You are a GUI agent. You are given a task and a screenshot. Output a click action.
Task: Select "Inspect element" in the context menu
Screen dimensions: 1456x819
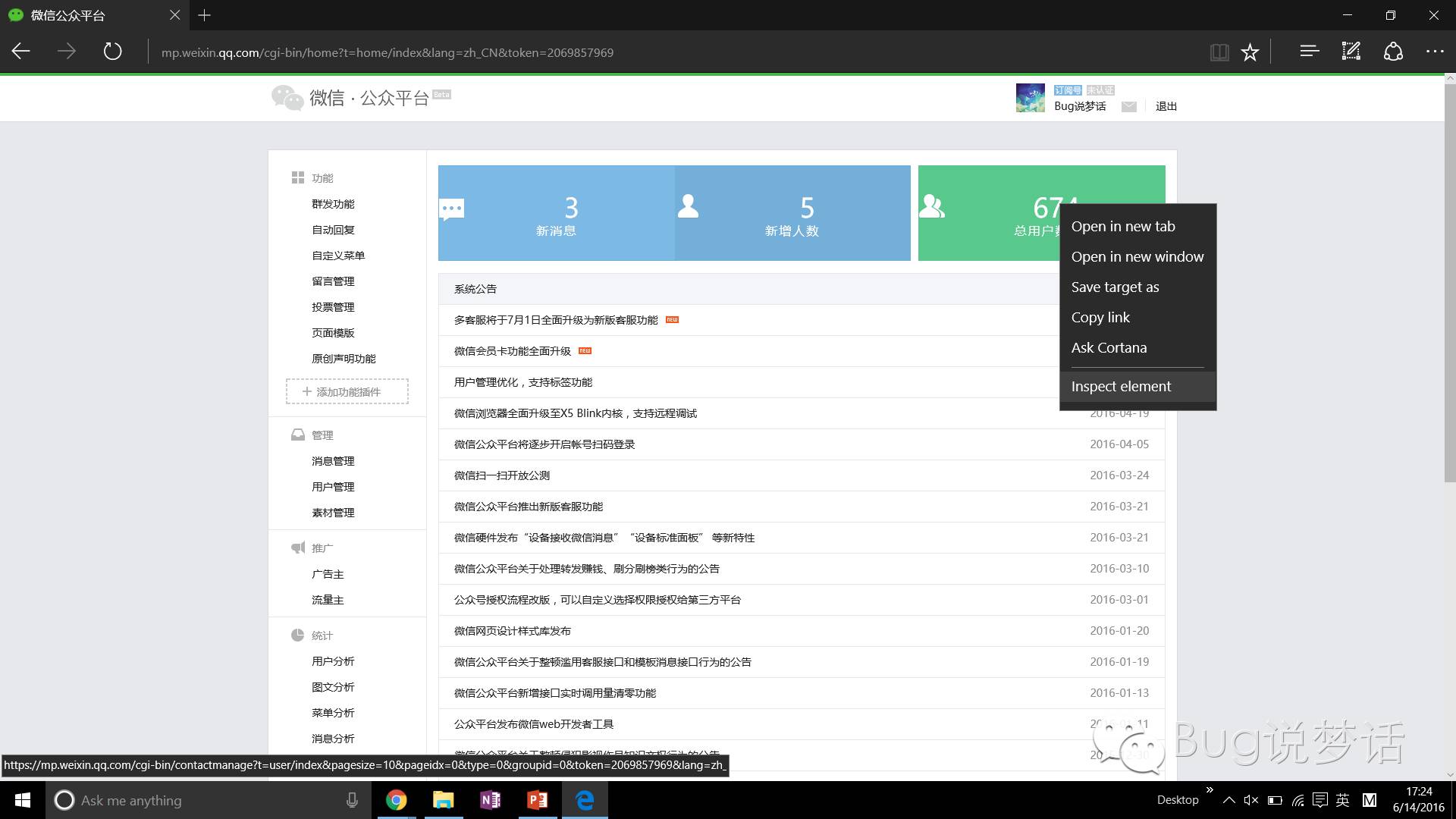(x=1121, y=386)
